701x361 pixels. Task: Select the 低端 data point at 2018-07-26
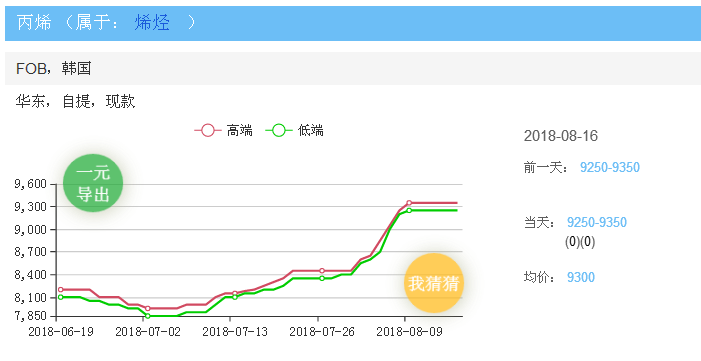(322, 278)
